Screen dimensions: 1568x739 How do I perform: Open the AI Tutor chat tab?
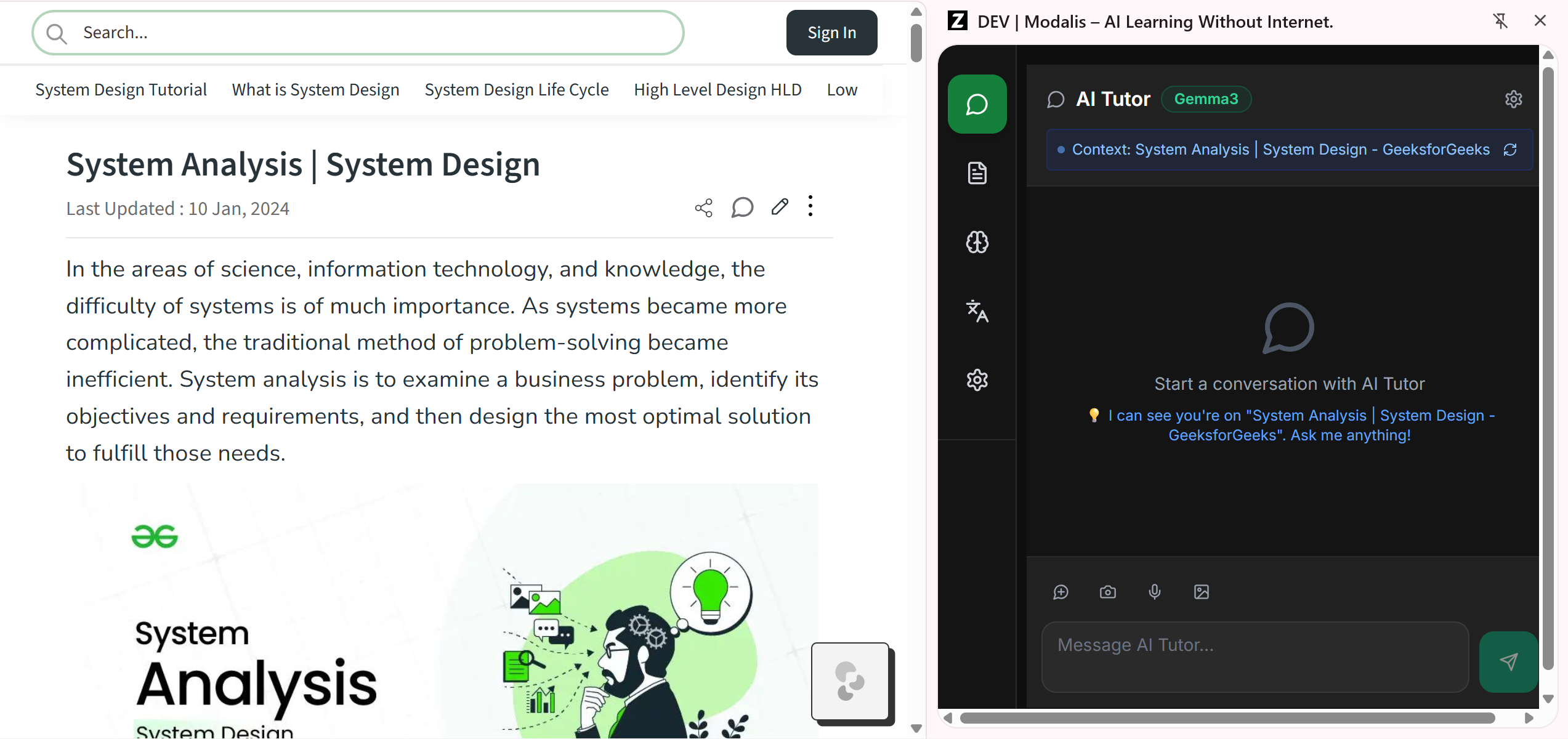977,104
